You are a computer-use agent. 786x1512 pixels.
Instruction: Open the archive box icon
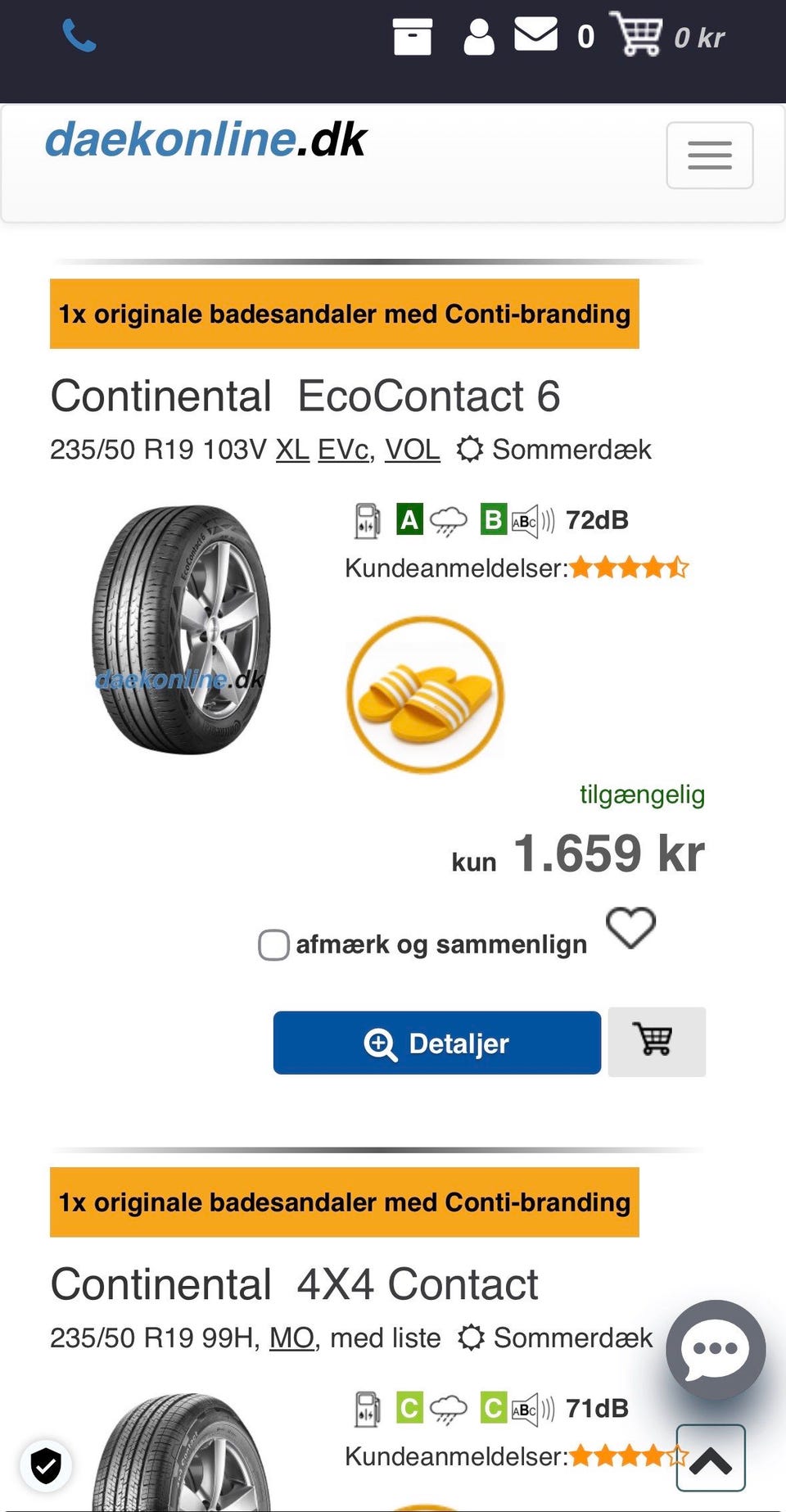(x=412, y=37)
